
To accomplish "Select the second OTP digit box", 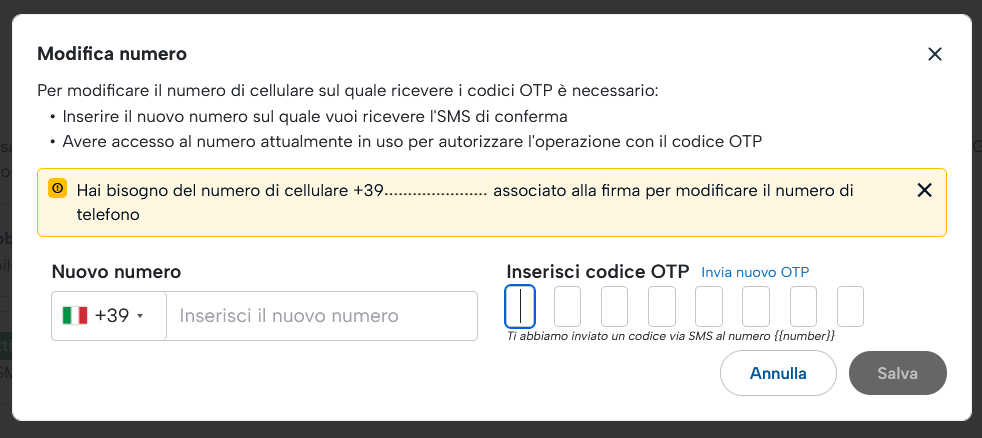I will click(567, 307).
